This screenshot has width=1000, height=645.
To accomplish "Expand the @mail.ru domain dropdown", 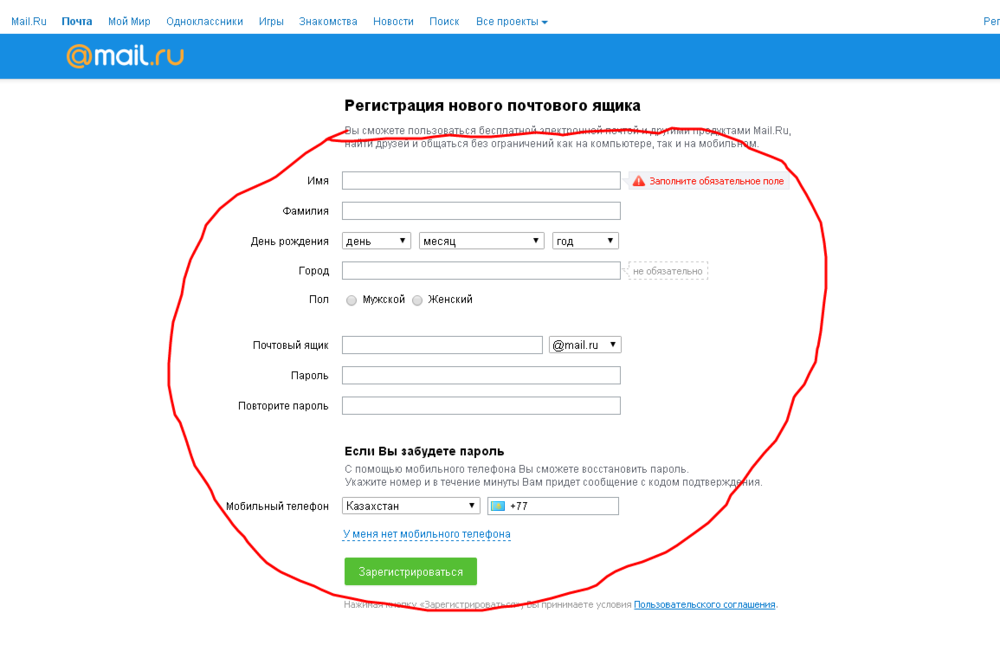I will coord(585,345).
